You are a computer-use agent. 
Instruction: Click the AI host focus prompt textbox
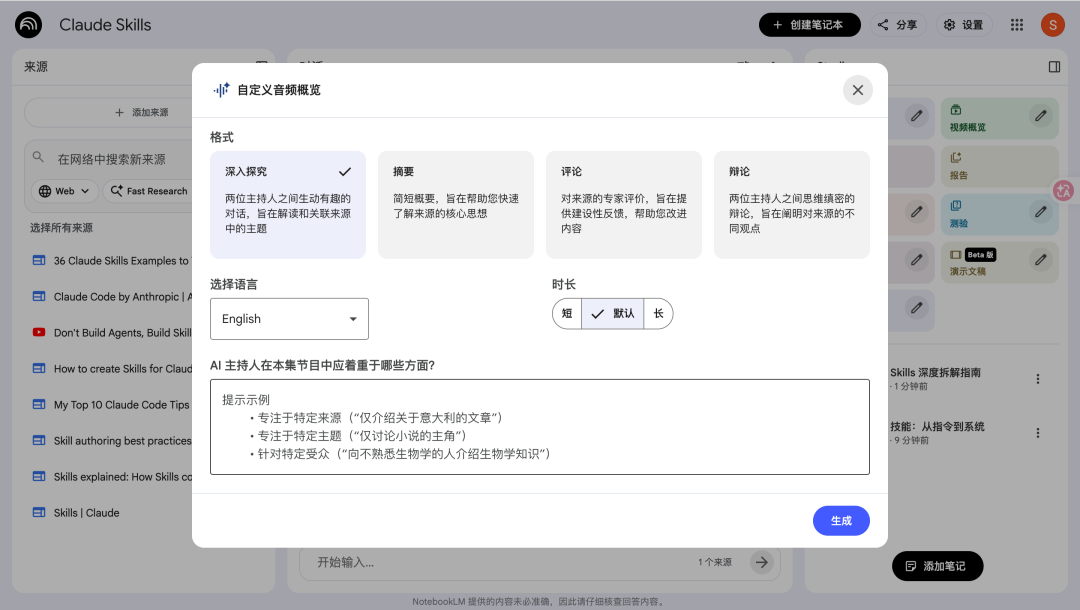[x=539, y=427]
